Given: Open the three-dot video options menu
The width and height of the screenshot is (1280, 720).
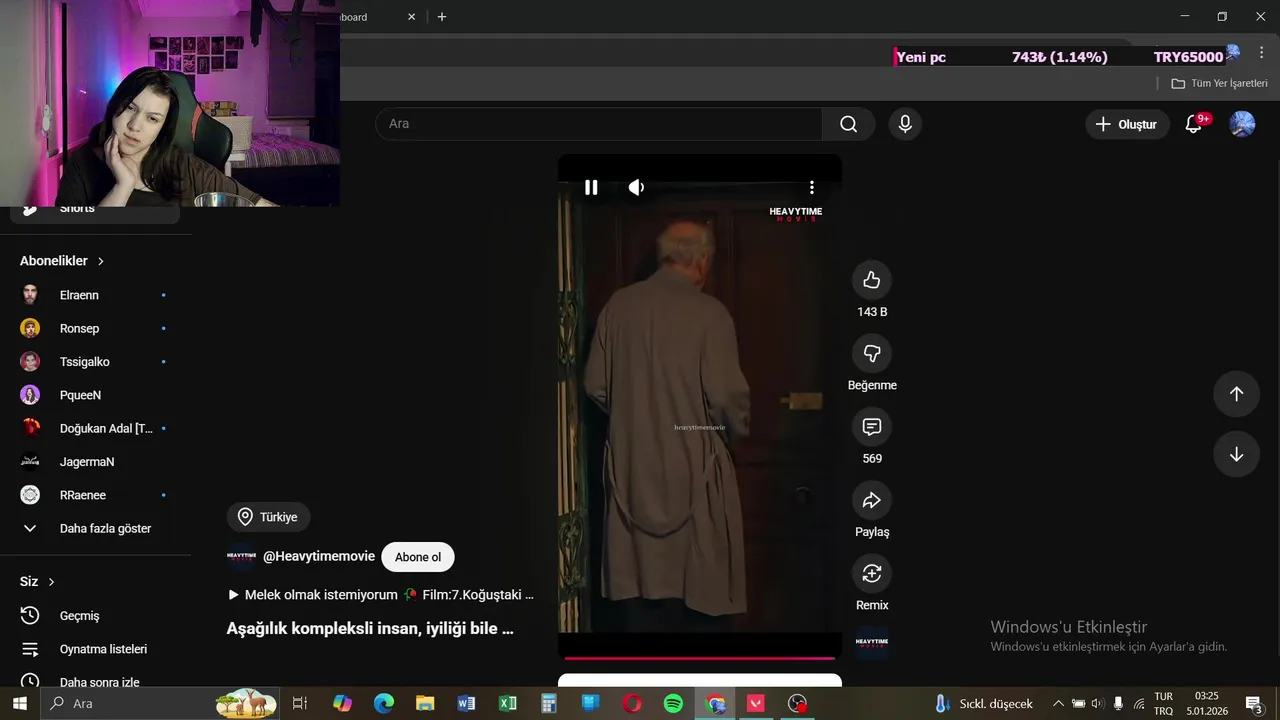Looking at the screenshot, I should coord(812,187).
